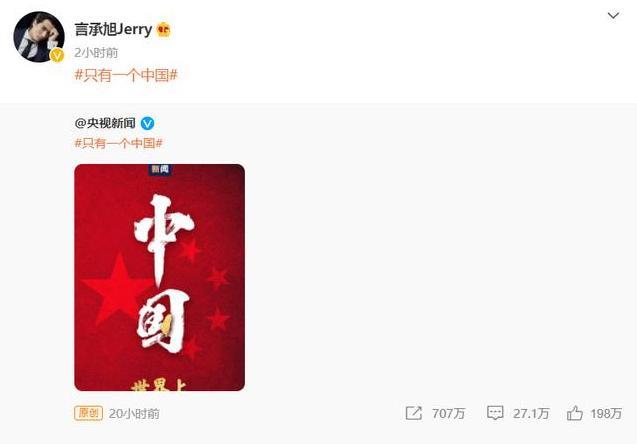Click the gold verified badge on avatar

pyautogui.click(x=57, y=55)
